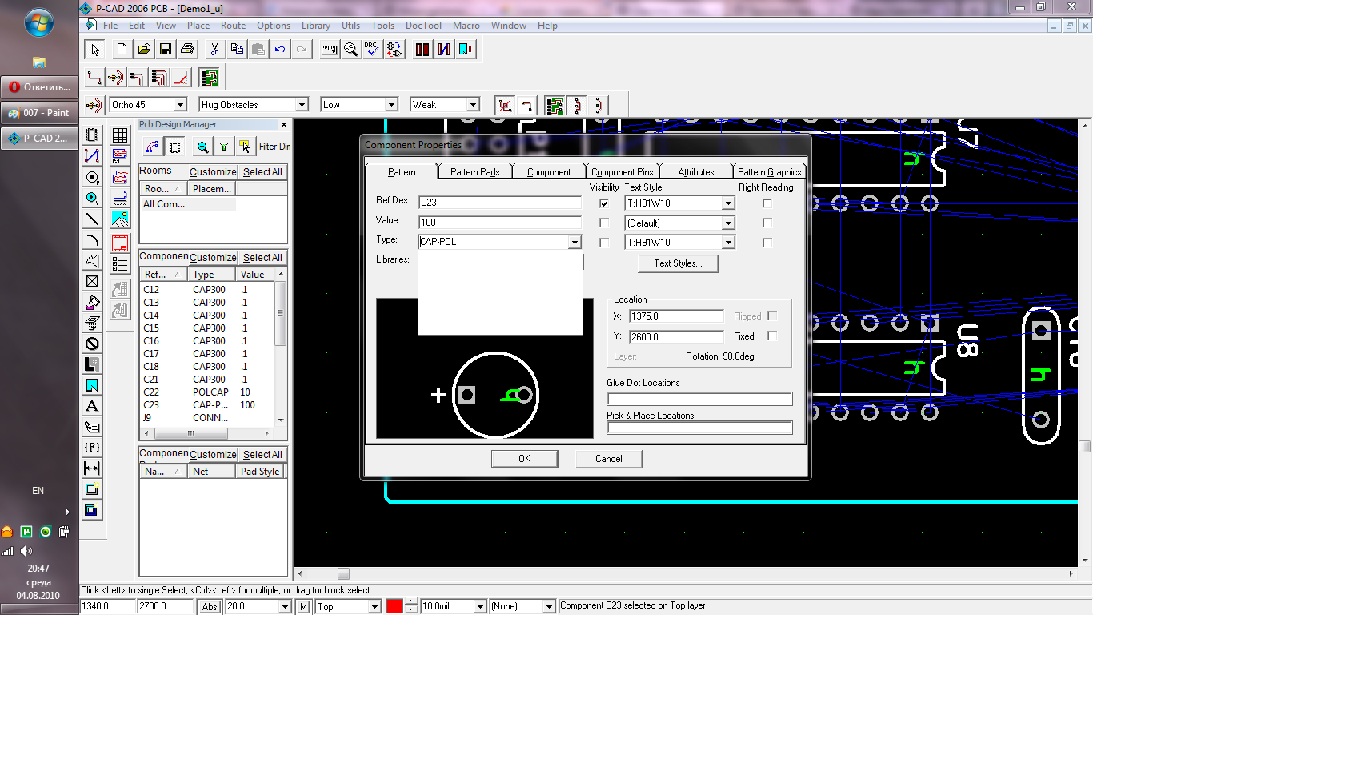Switch to the Pattern Pads tab
This screenshot has height=768, width=1366.
[474, 172]
